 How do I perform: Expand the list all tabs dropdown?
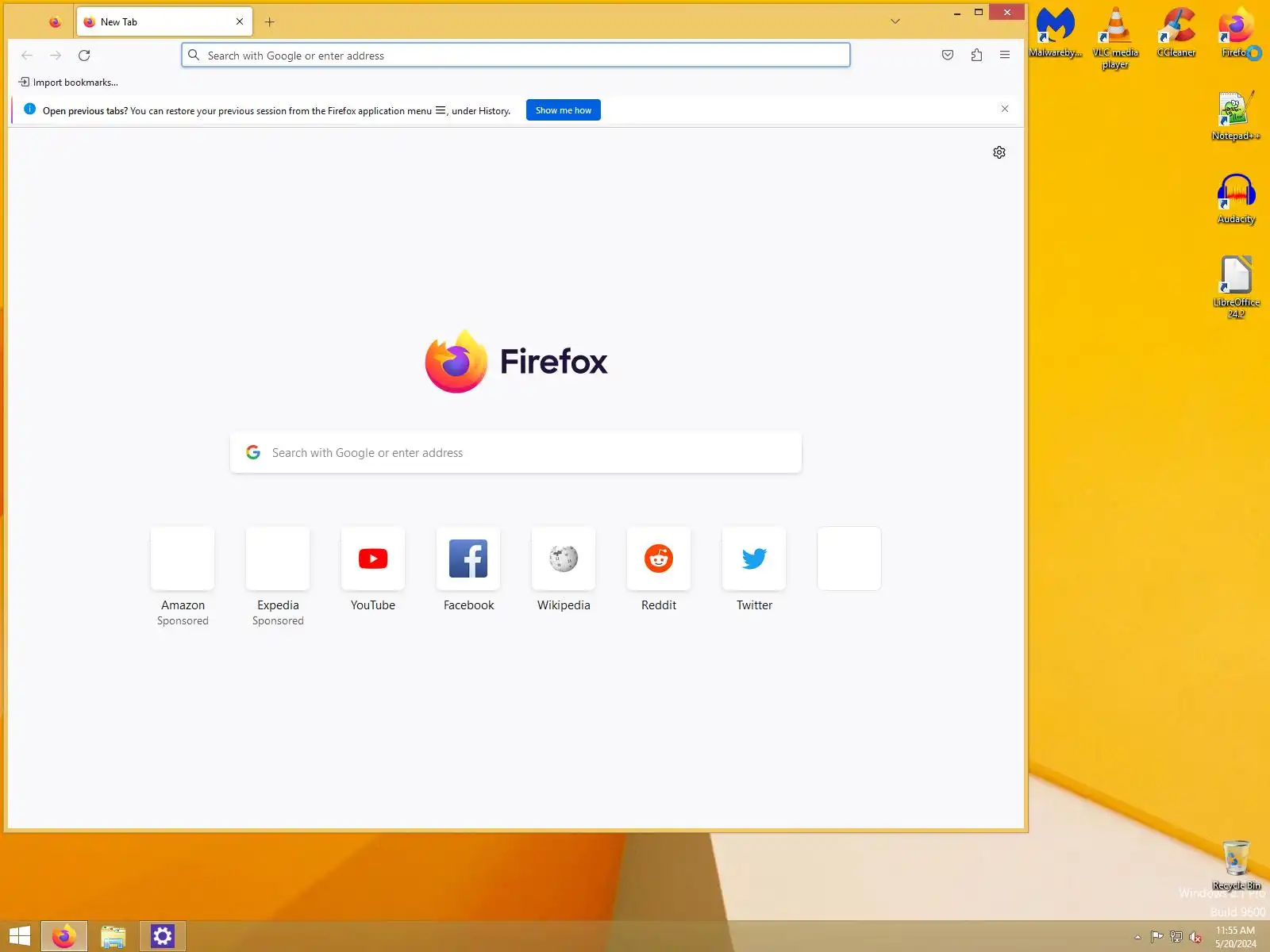click(x=895, y=22)
